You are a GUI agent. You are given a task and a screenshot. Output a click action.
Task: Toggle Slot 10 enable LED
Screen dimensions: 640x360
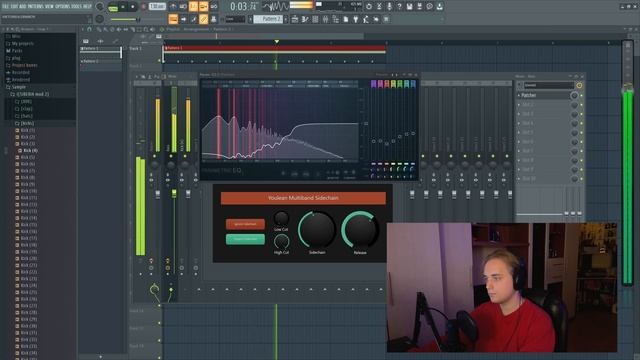coord(582,179)
